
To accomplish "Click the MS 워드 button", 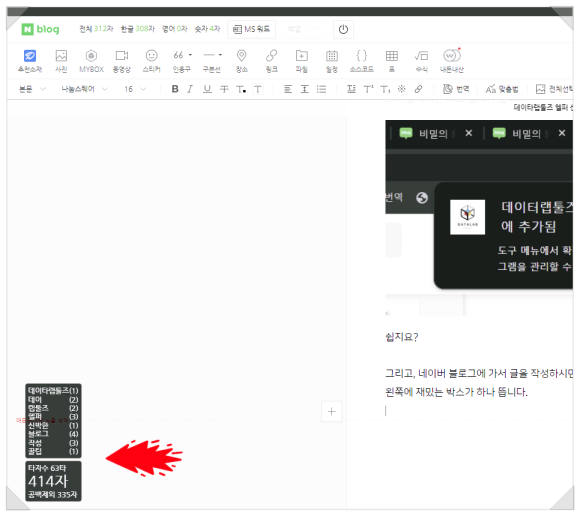I will point(252,29).
